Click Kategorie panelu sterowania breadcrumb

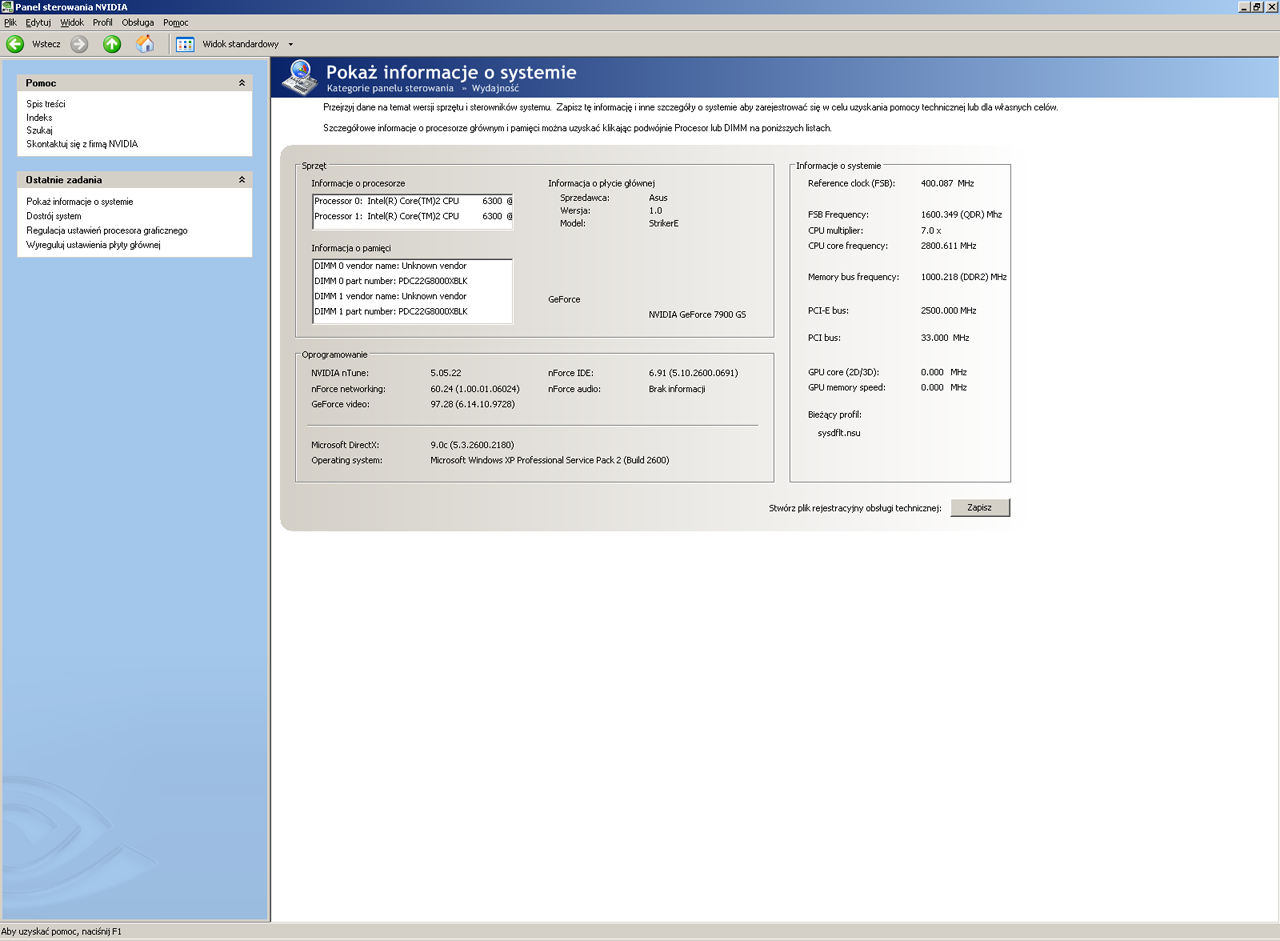coord(390,88)
